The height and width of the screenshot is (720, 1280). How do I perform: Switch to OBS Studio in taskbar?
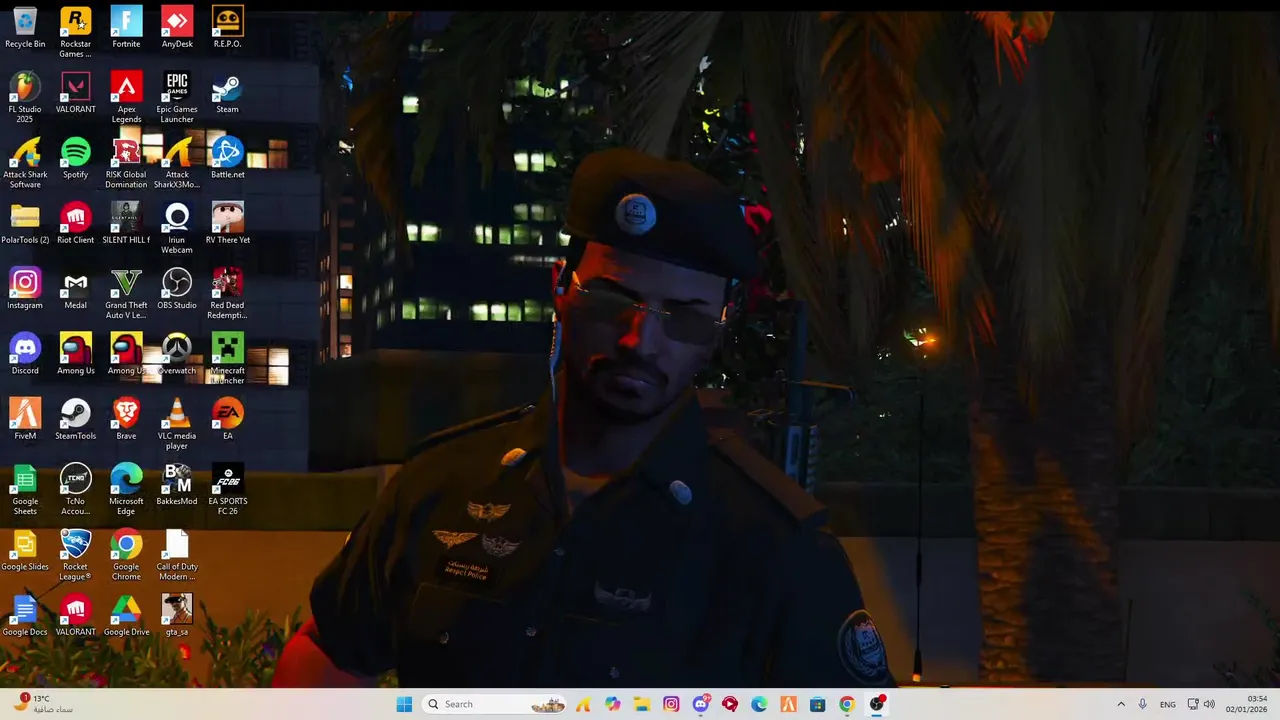pyautogui.click(x=877, y=704)
